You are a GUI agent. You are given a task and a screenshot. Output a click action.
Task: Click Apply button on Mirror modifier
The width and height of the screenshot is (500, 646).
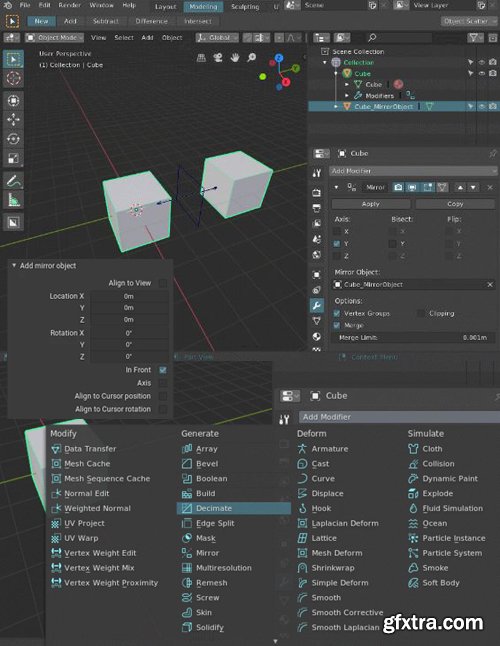(x=371, y=204)
